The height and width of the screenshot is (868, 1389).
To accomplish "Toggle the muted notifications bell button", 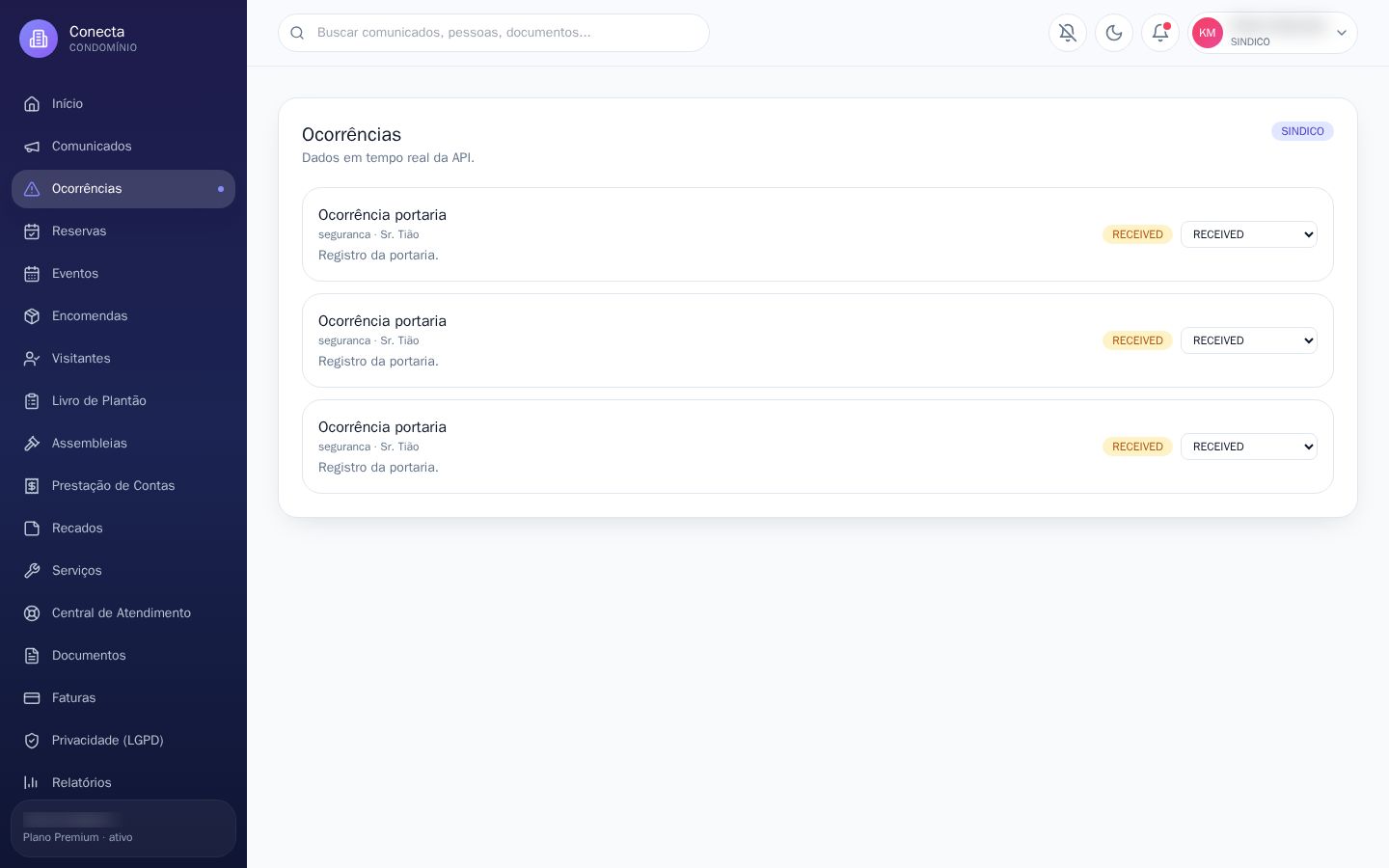I will [1068, 33].
